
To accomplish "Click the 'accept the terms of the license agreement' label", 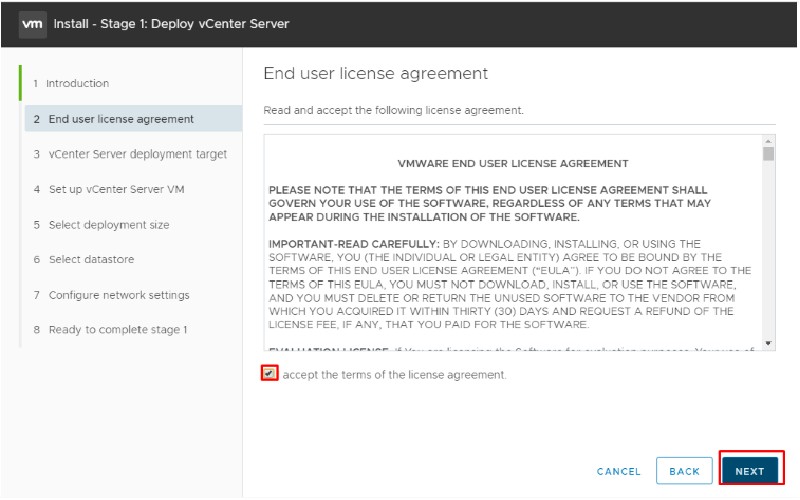I will (394, 375).
